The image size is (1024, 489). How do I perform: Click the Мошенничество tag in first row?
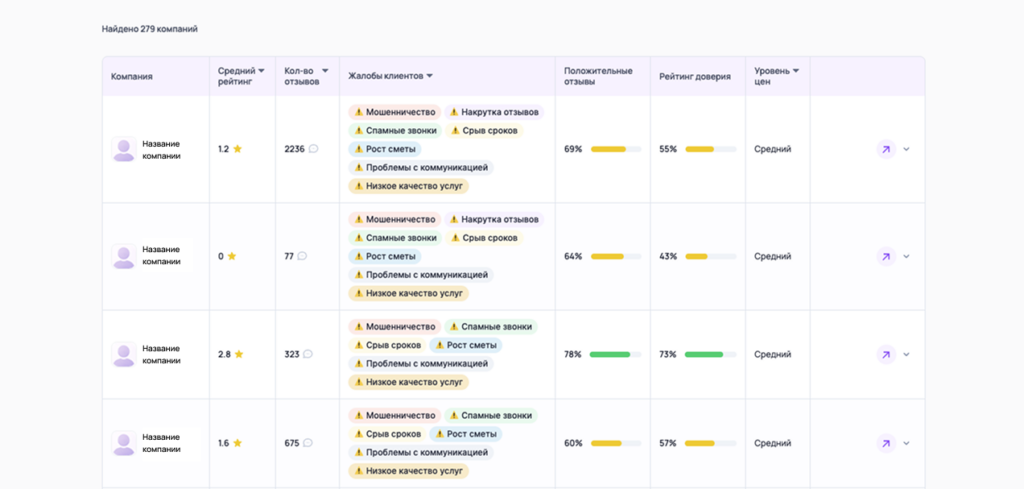[x=395, y=112]
